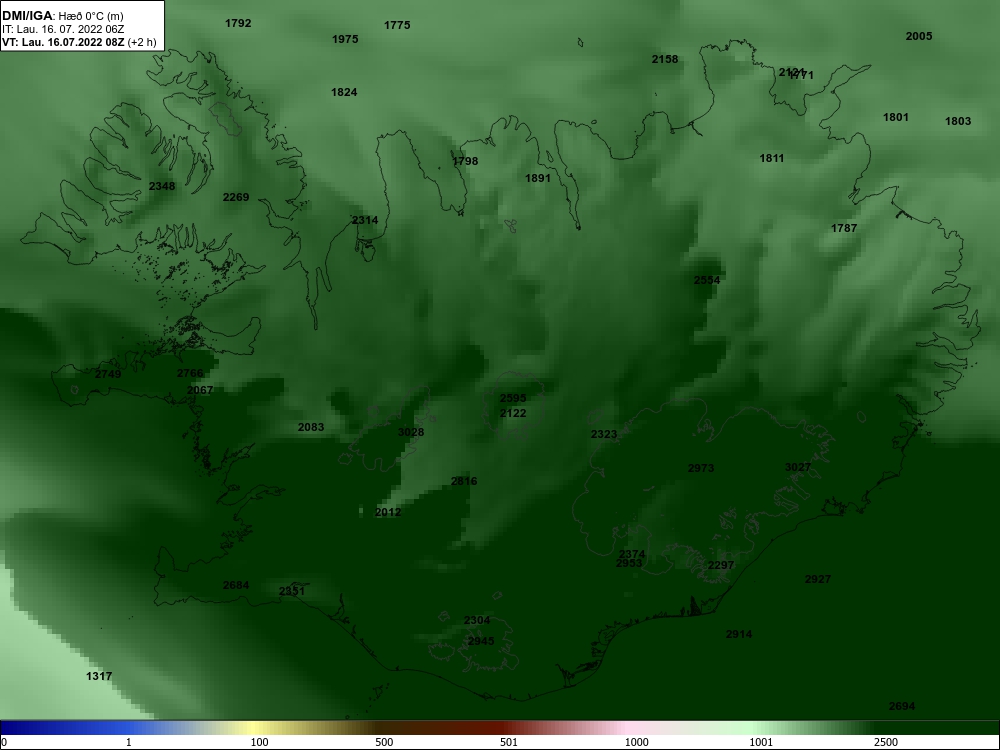Screen dimensions: 1000x750
Task: Click the map value 2348
Action: click(161, 186)
